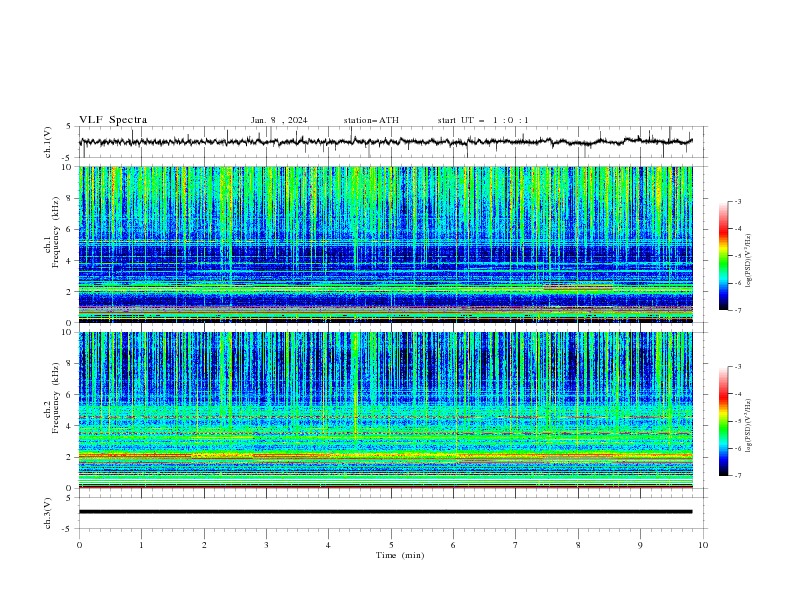
Task: Click time axis tick label "10"
Action: click(x=703, y=545)
